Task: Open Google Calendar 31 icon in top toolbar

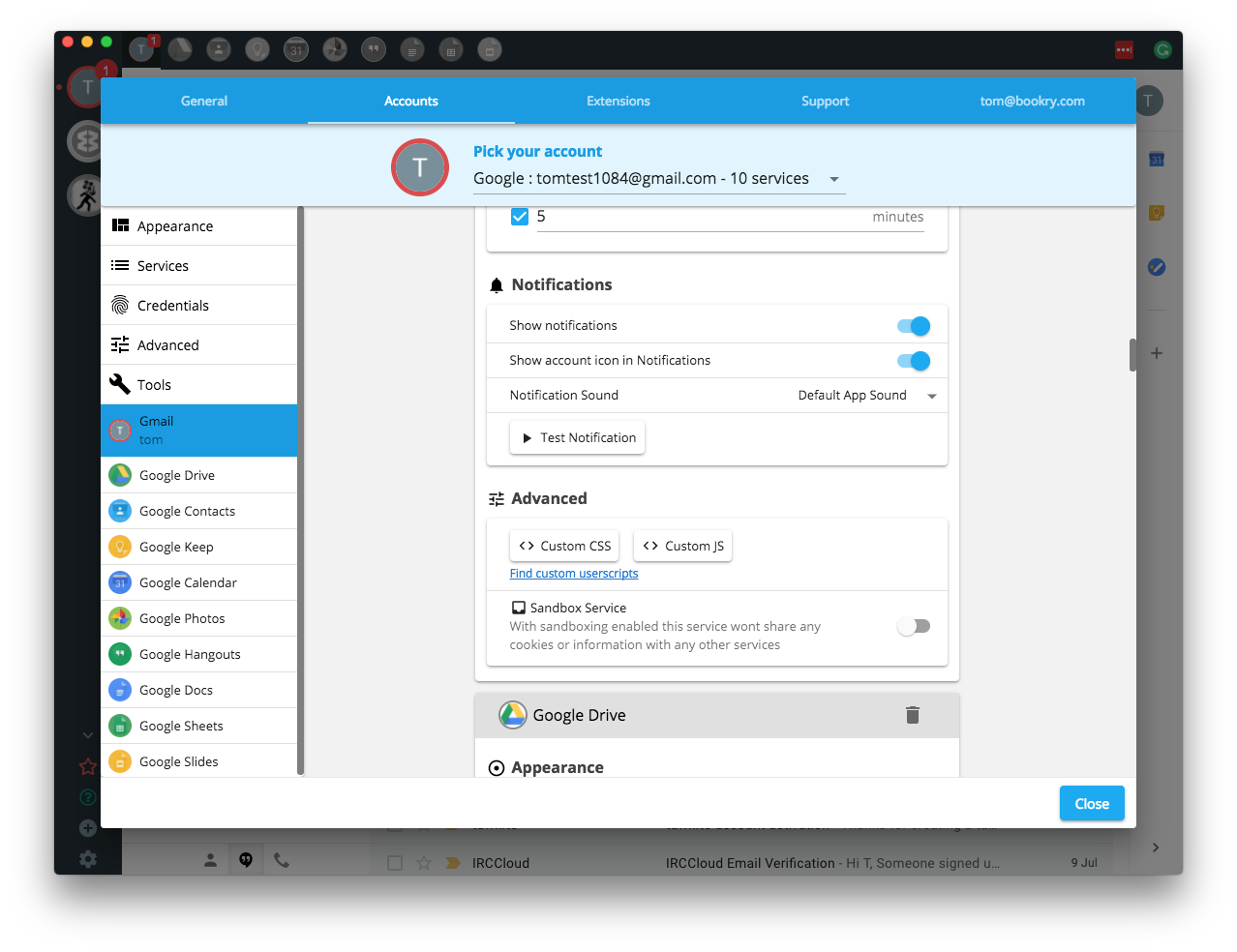Action: point(296,49)
